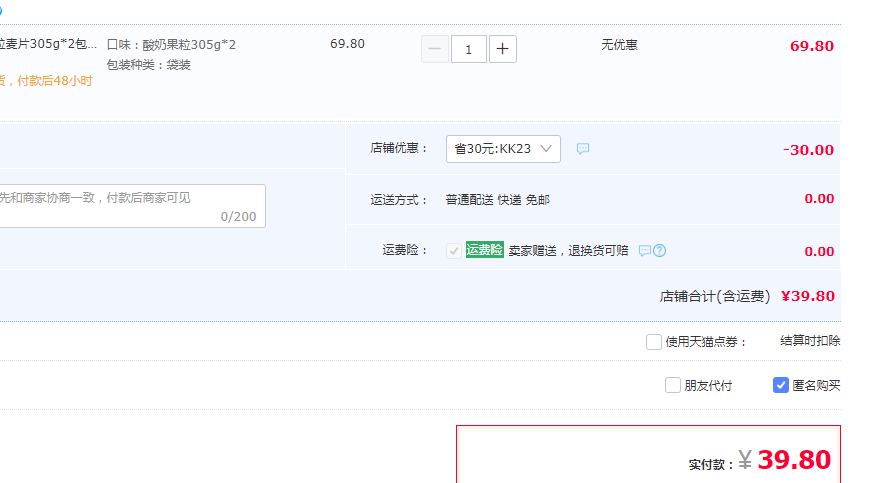
Task: Open the comment icon beside 退换货可赔
Action: click(644, 250)
